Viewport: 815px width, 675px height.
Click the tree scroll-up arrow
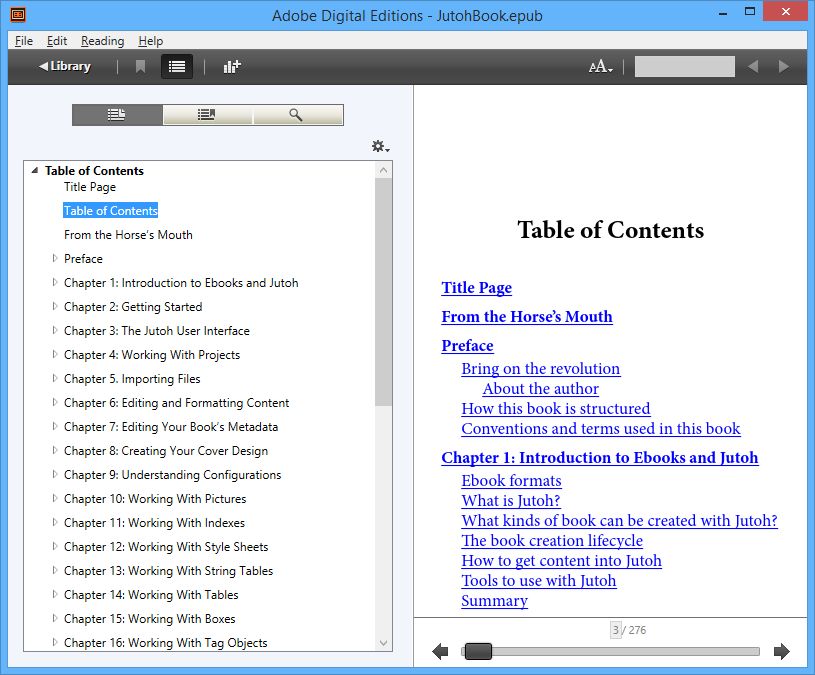click(384, 170)
